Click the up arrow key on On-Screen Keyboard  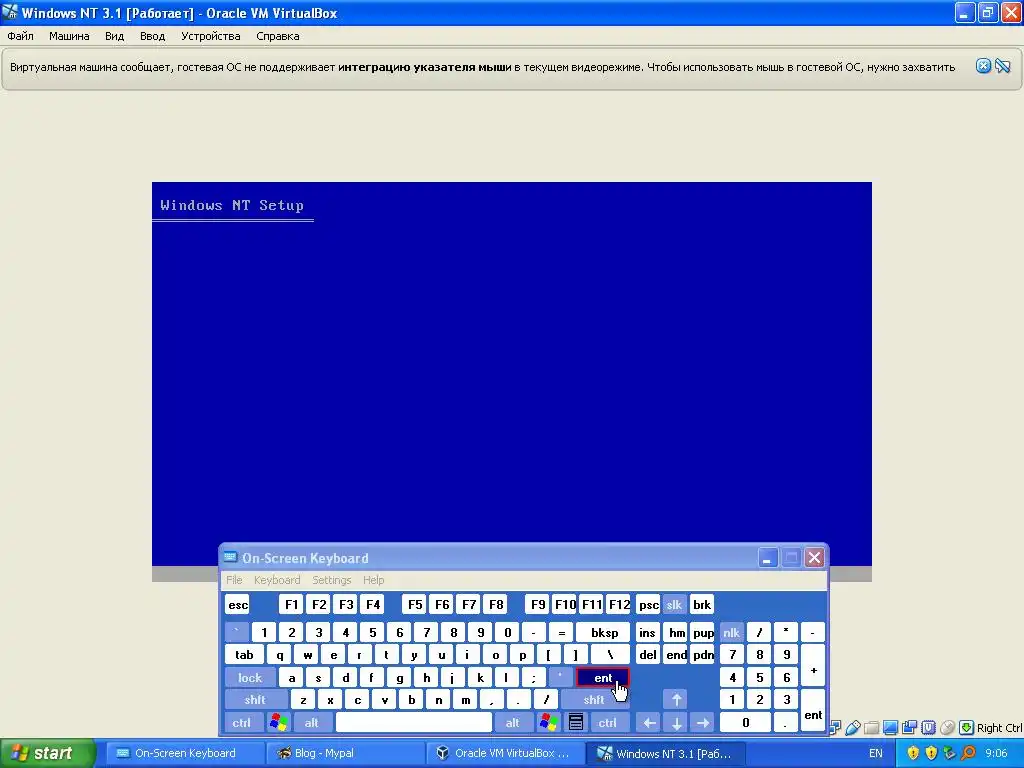676,699
